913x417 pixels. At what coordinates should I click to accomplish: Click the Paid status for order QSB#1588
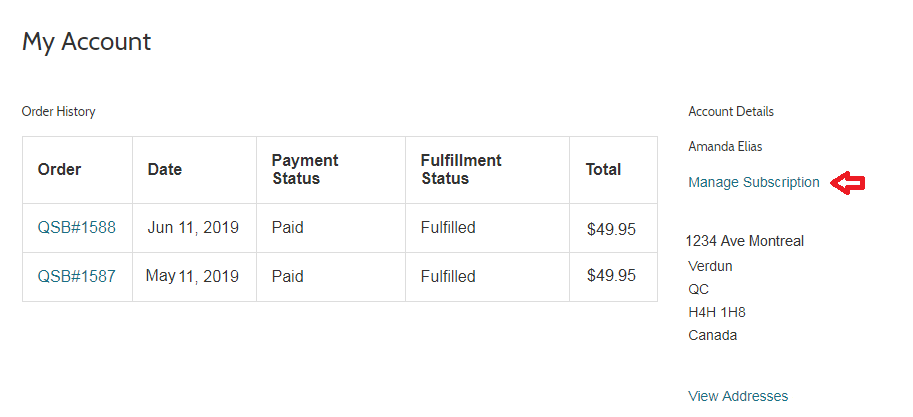(288, 228)
